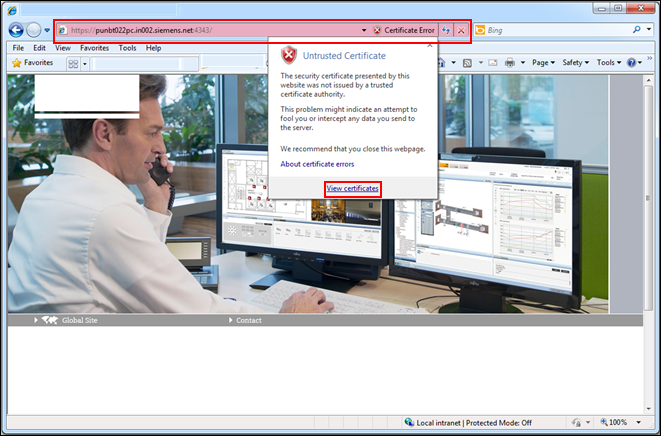Expand the Safety dropdown menu

click(575, 63)
